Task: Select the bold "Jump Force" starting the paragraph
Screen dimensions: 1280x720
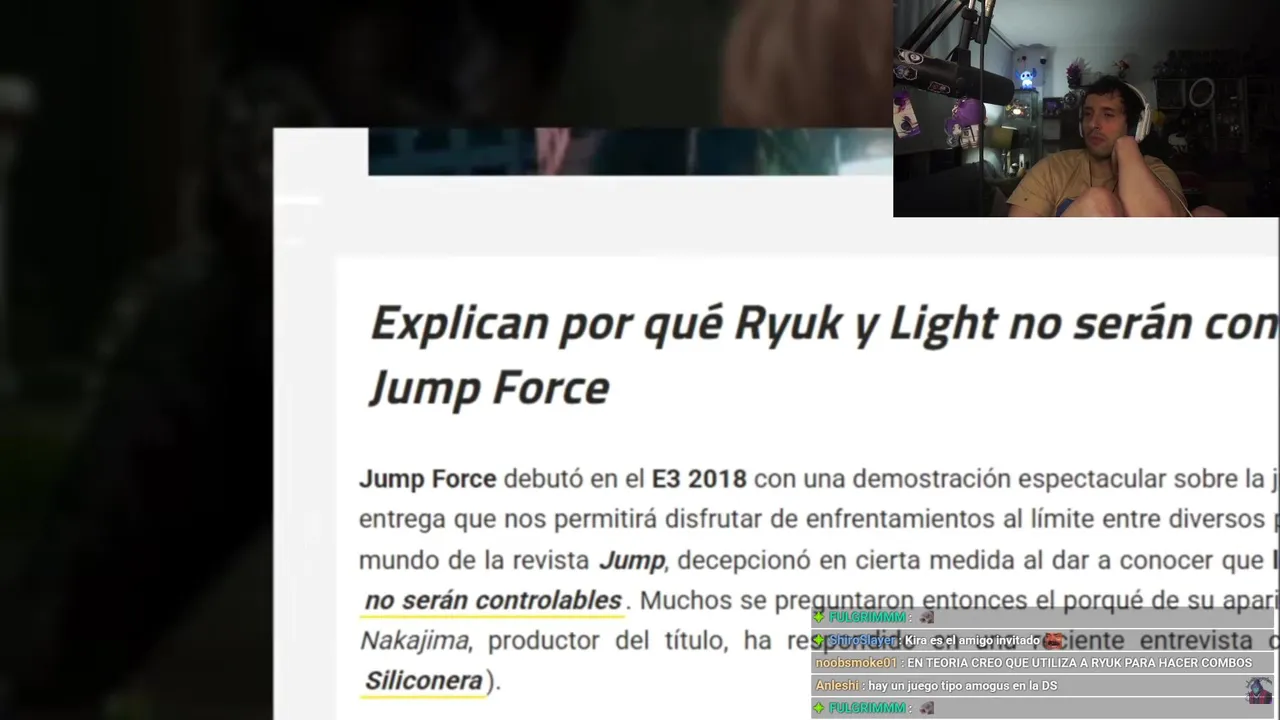Action: point(428,479)
